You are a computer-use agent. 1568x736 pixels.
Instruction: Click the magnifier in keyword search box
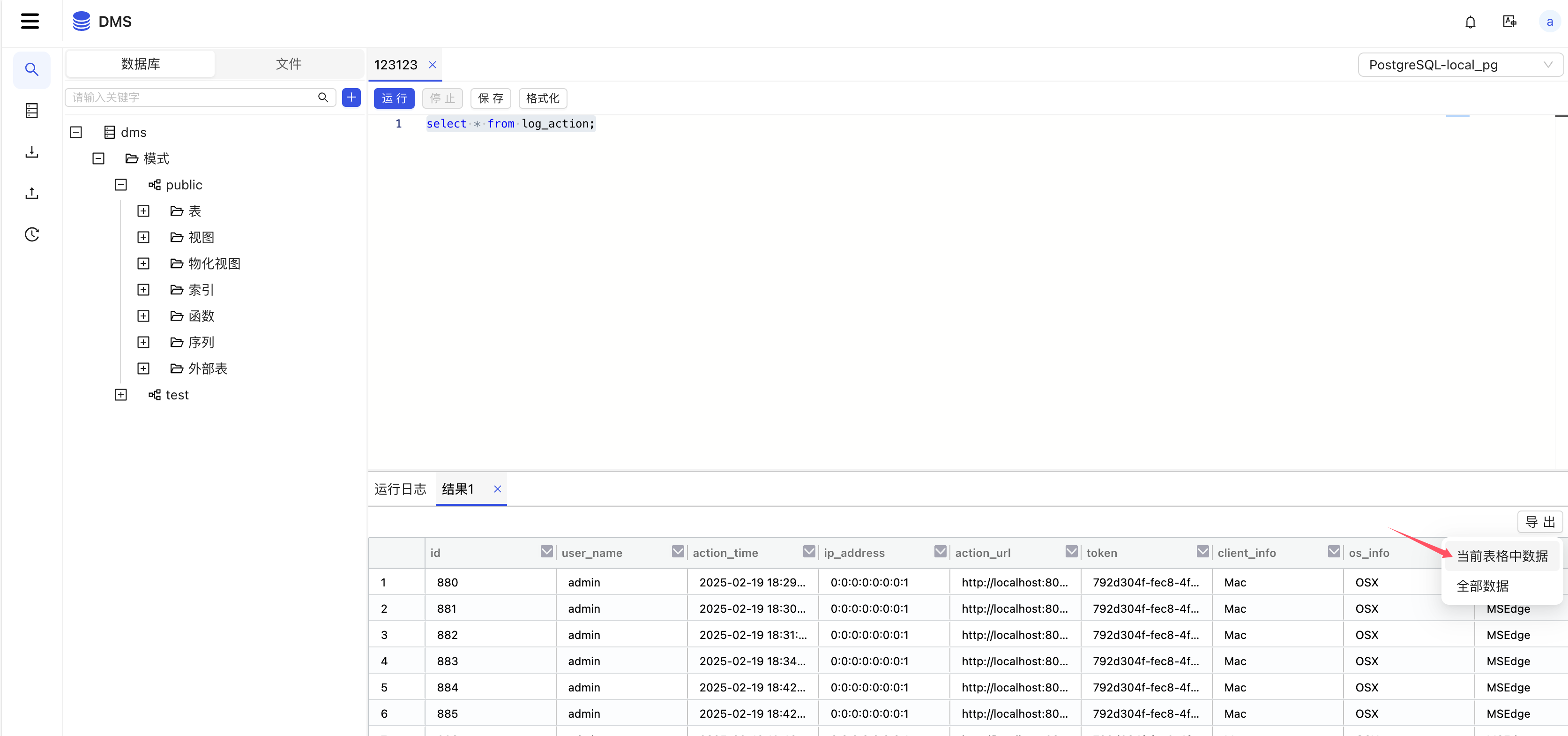click(323, 98)
